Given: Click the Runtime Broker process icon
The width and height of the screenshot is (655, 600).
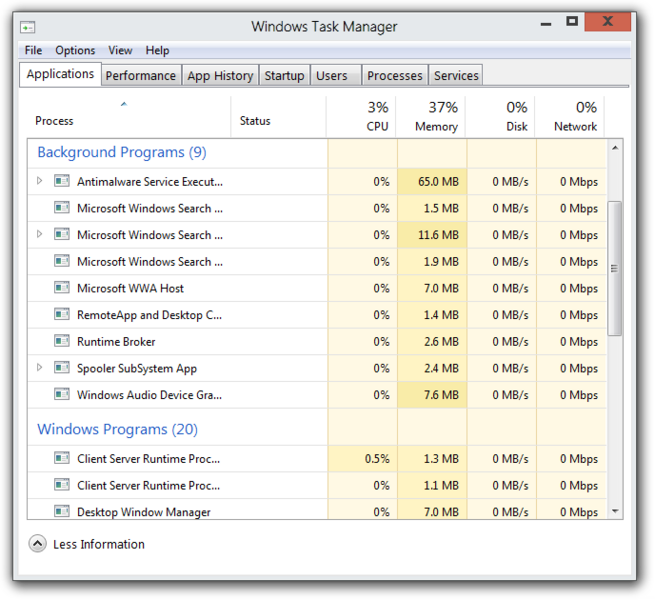Looking at the screenshot, I should click(62, 342).
